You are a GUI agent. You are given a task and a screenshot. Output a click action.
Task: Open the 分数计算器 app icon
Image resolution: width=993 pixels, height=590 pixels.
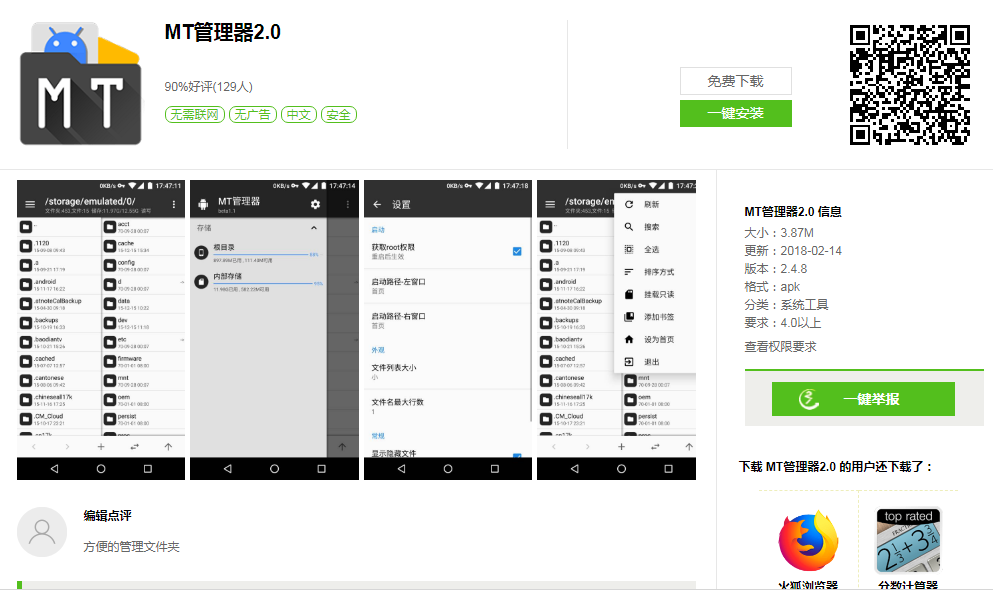(x=908, y=540)
